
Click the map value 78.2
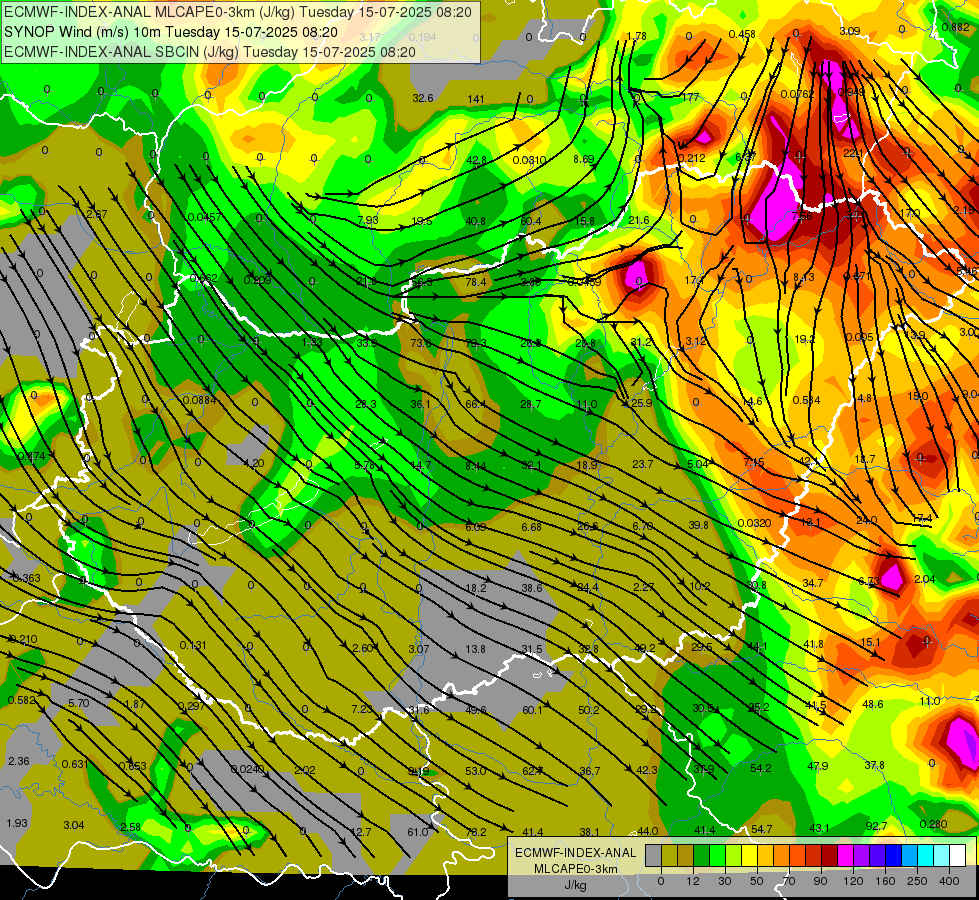point(476,832)
